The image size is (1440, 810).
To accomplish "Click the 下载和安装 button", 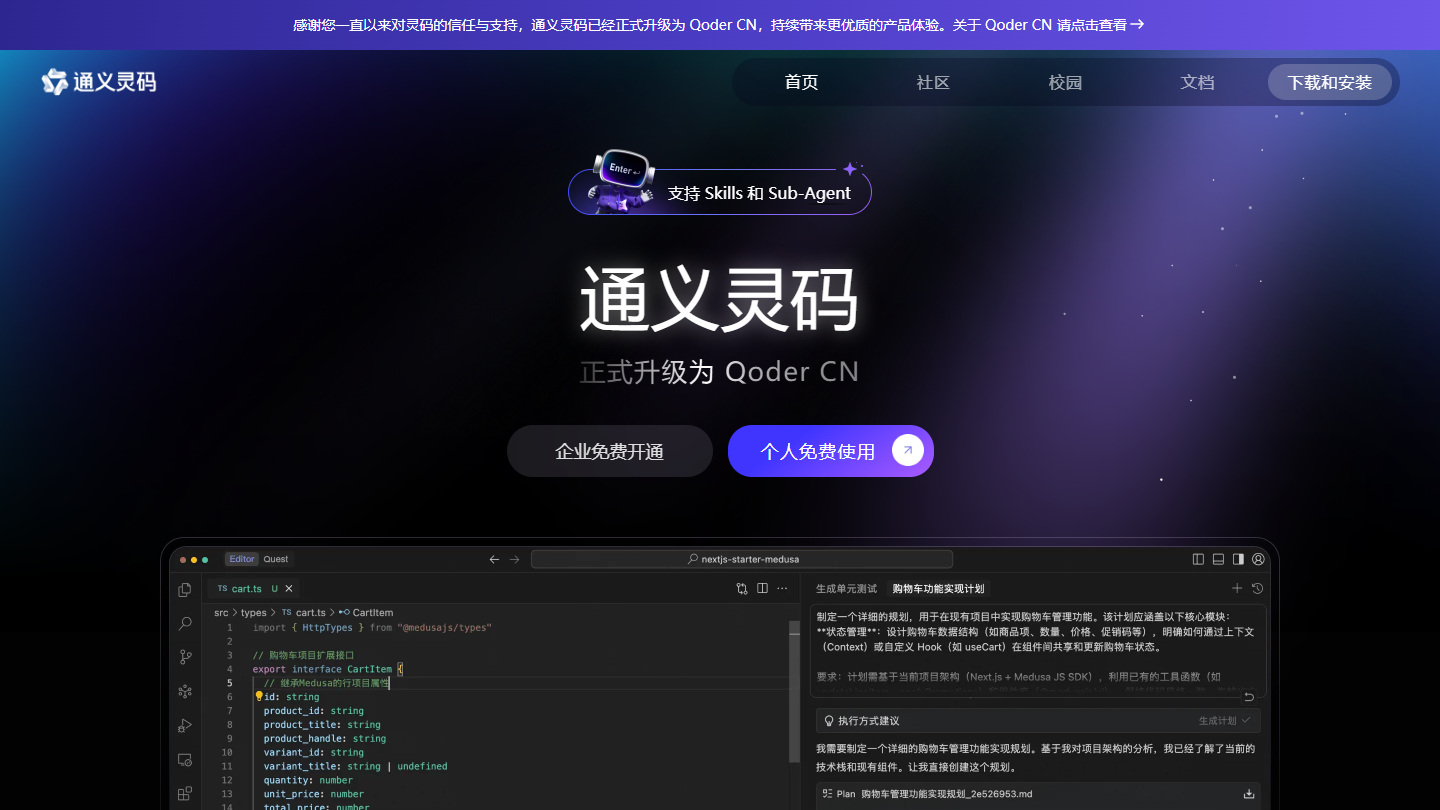I will pos(1330,82).
